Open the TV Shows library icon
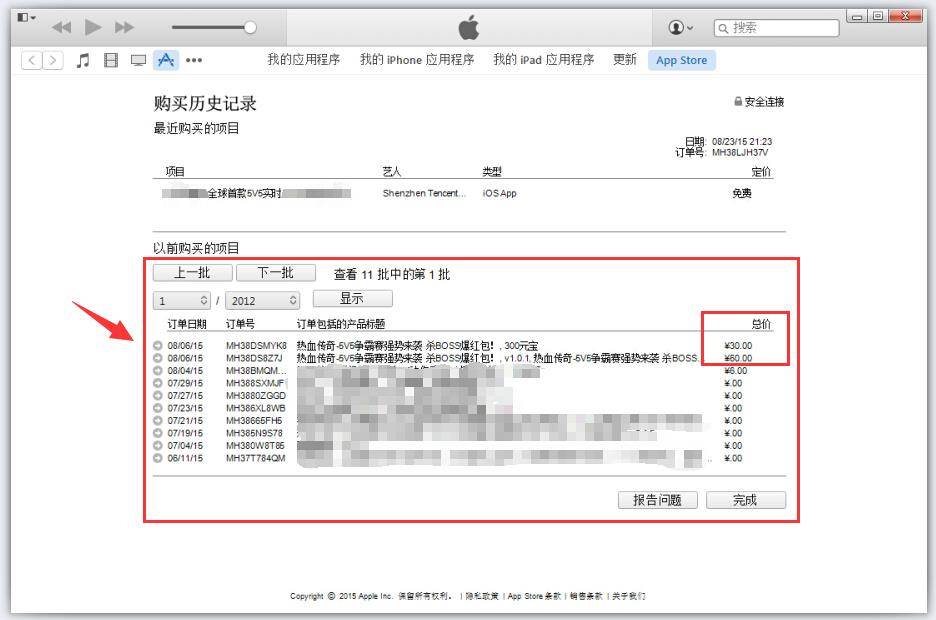 (x=138, y=60)
